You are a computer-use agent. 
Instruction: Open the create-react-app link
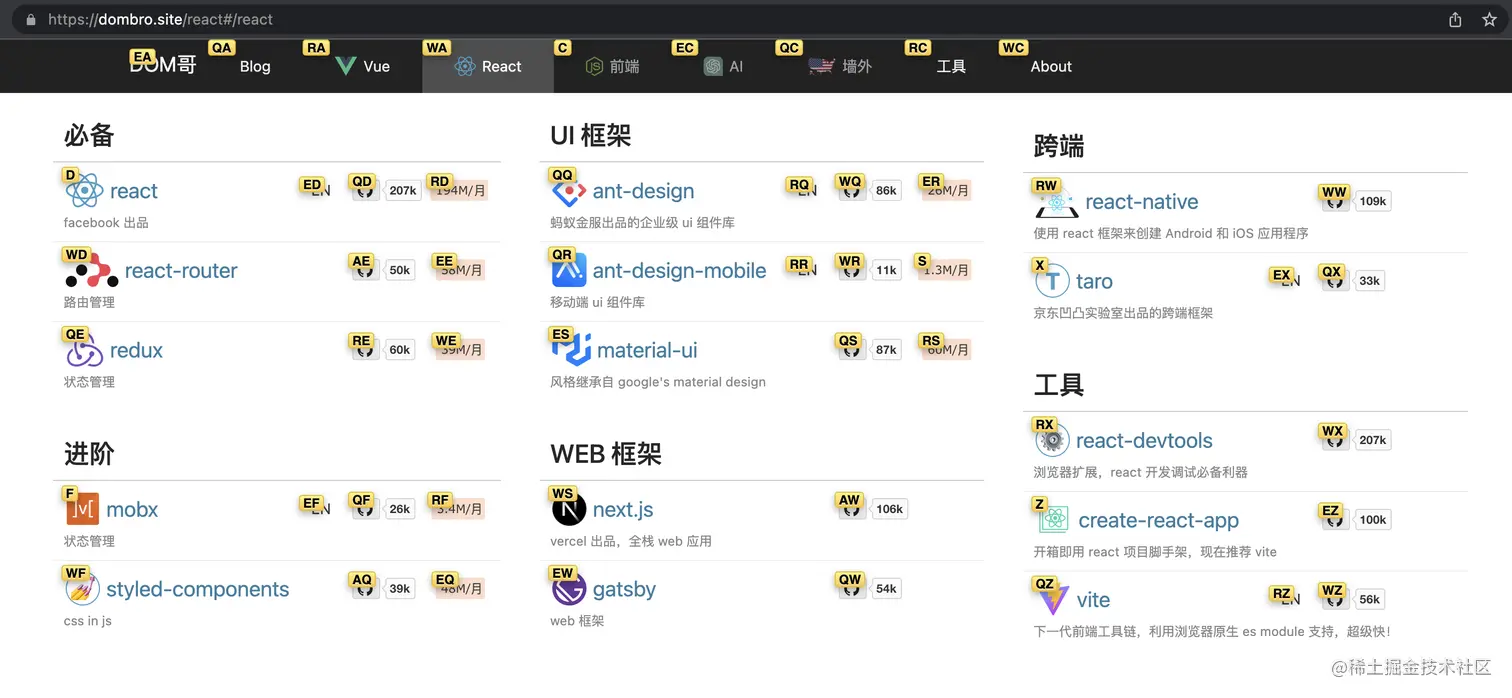click(1158, 521)
